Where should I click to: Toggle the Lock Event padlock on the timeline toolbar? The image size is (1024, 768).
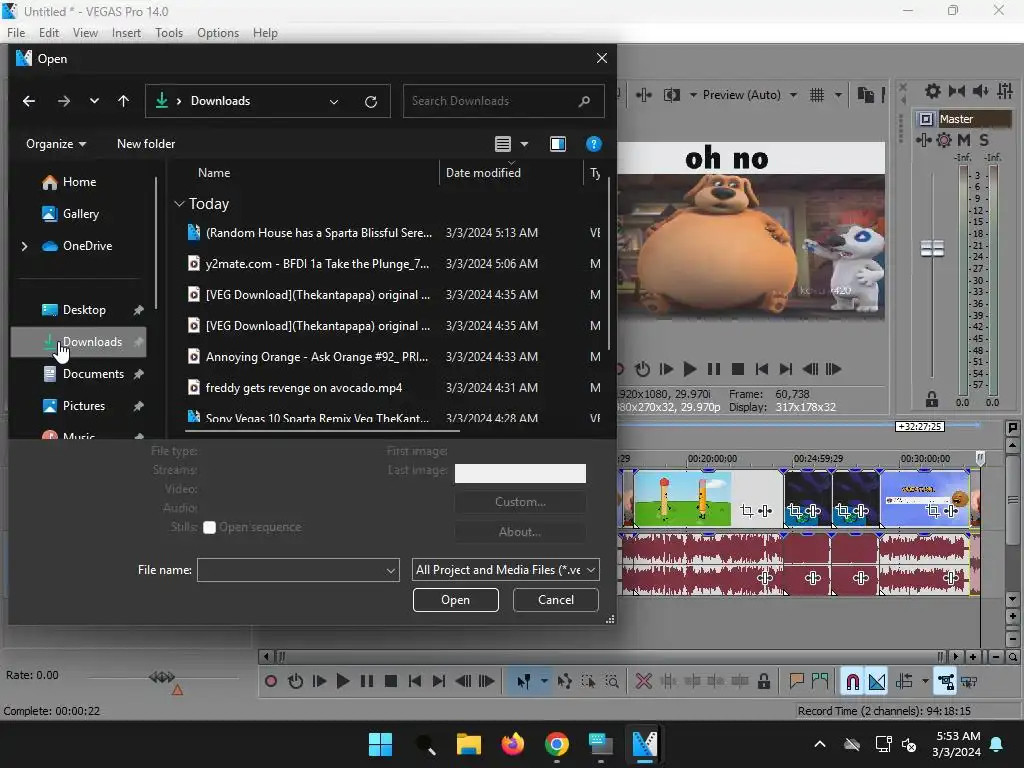pos(763,681)
